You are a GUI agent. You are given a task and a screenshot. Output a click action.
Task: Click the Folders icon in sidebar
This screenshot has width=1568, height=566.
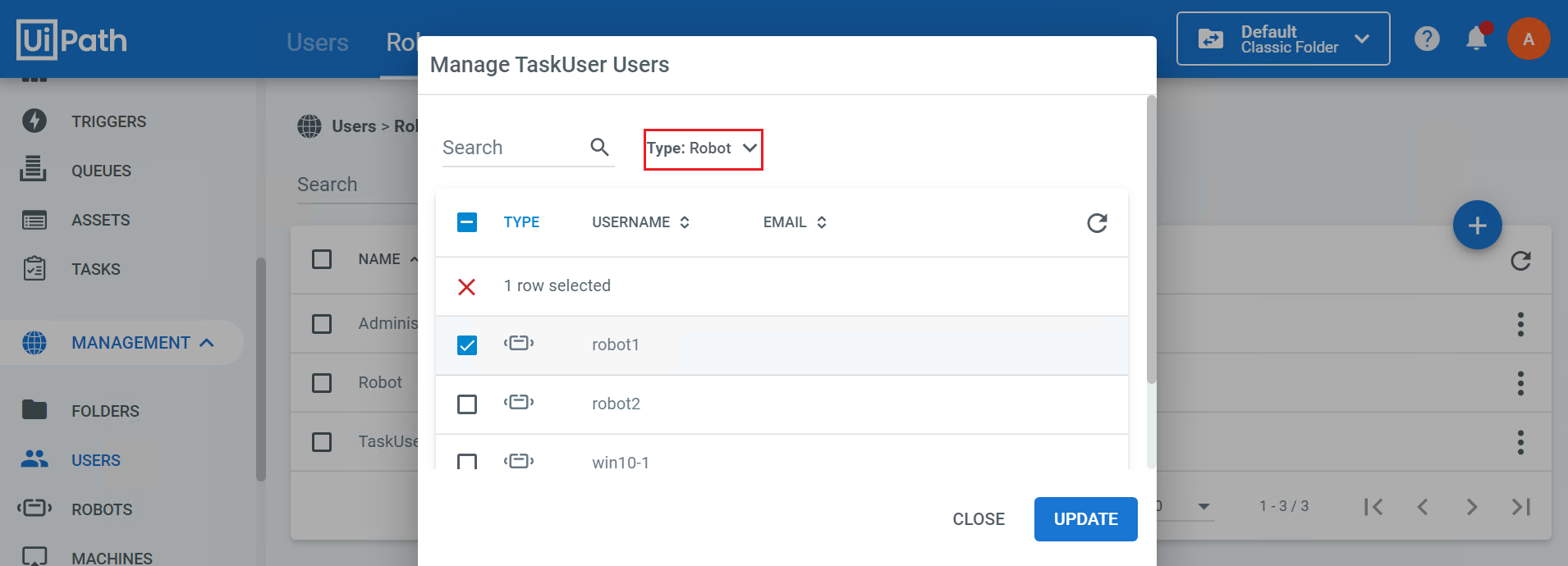click(x=34, y=409)
